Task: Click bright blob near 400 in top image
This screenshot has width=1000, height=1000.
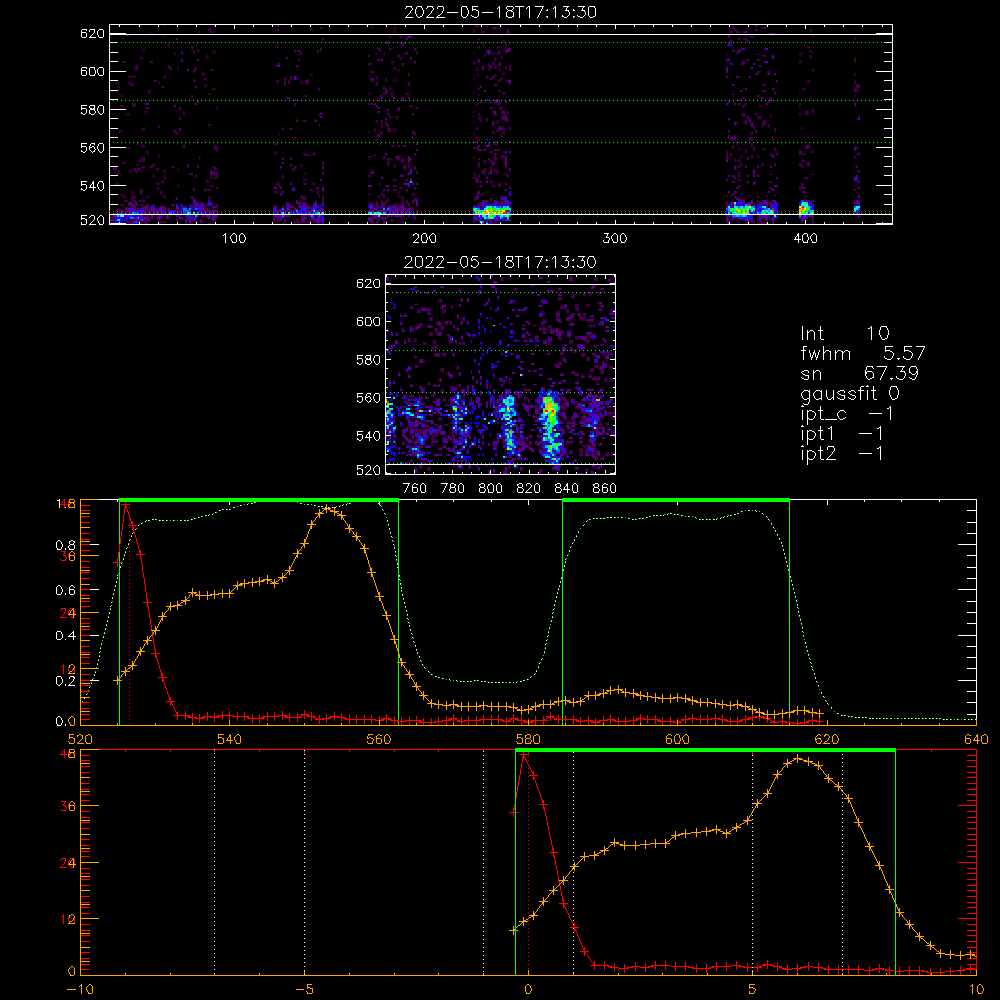Action: coord(805,209)
